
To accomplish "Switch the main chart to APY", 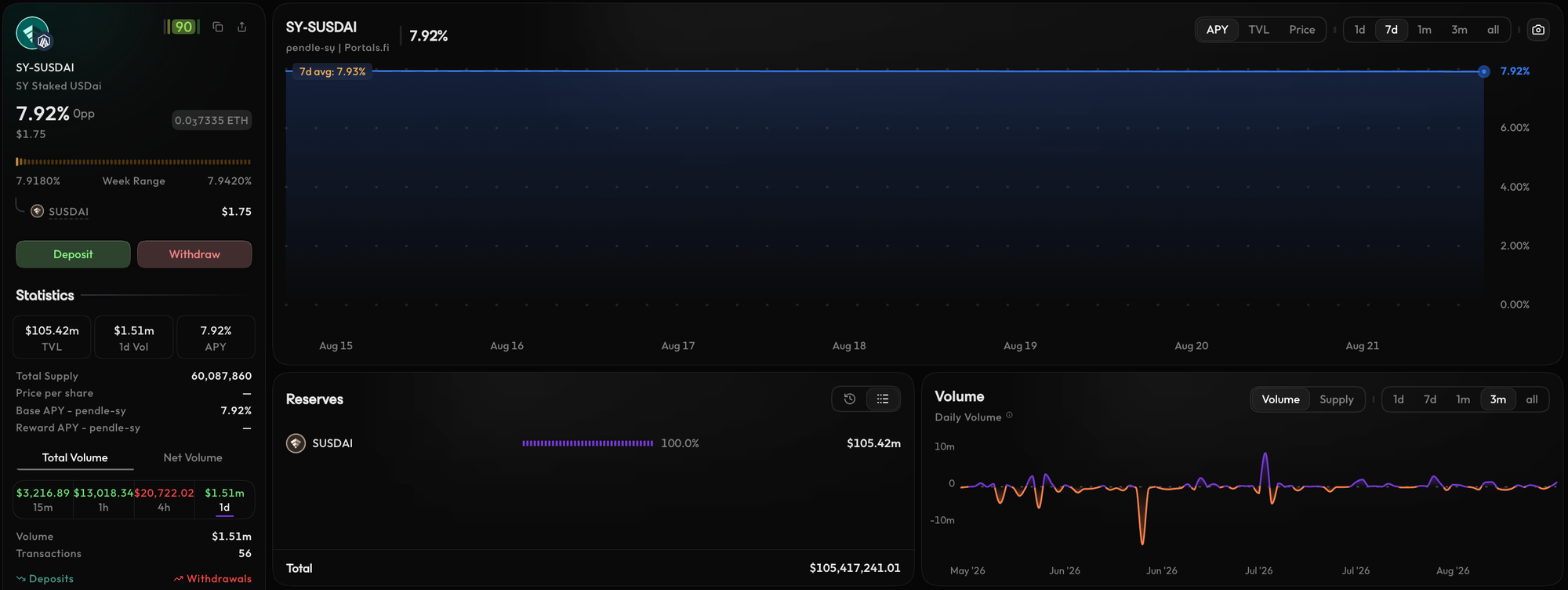I will tap(1217, 30).
